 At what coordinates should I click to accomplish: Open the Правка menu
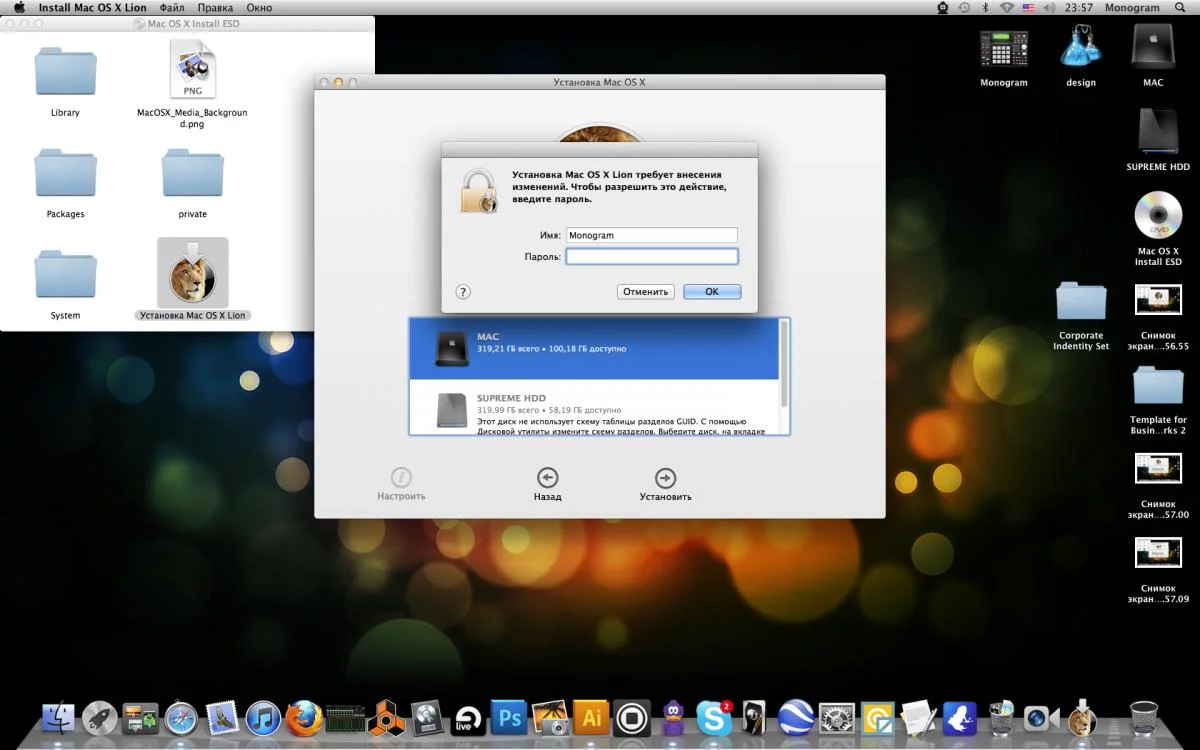(215, 8)
